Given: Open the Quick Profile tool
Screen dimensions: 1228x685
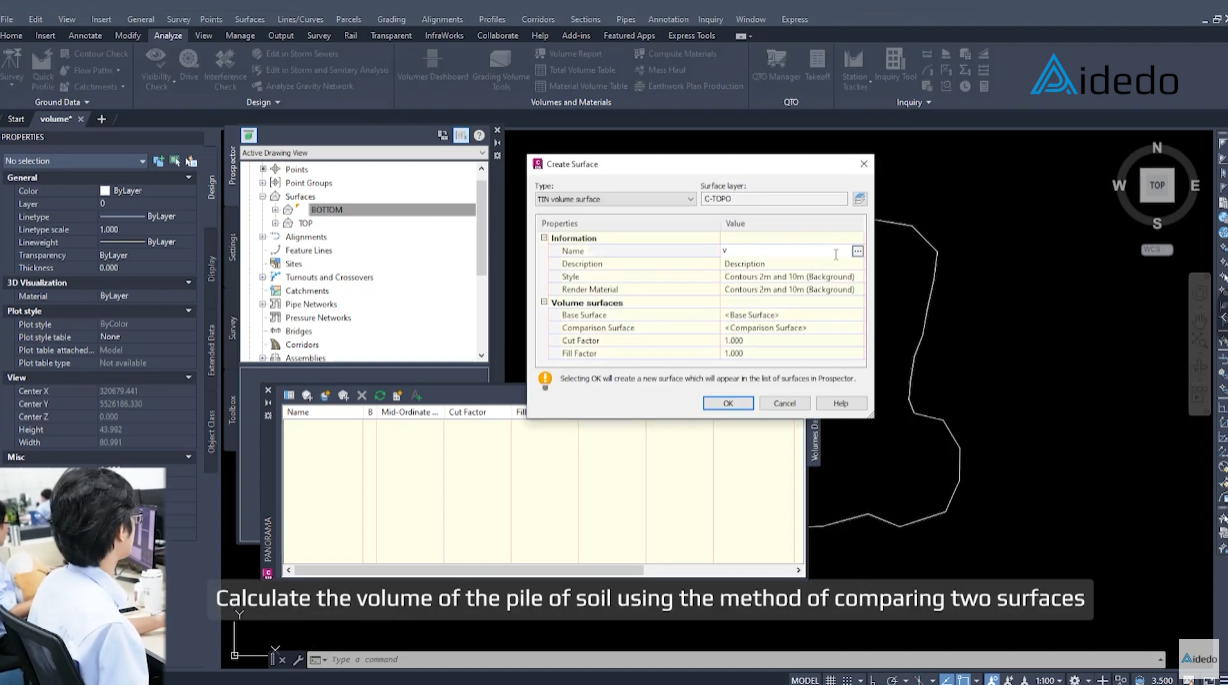Looking at the screenshot, I should point(43,70).
